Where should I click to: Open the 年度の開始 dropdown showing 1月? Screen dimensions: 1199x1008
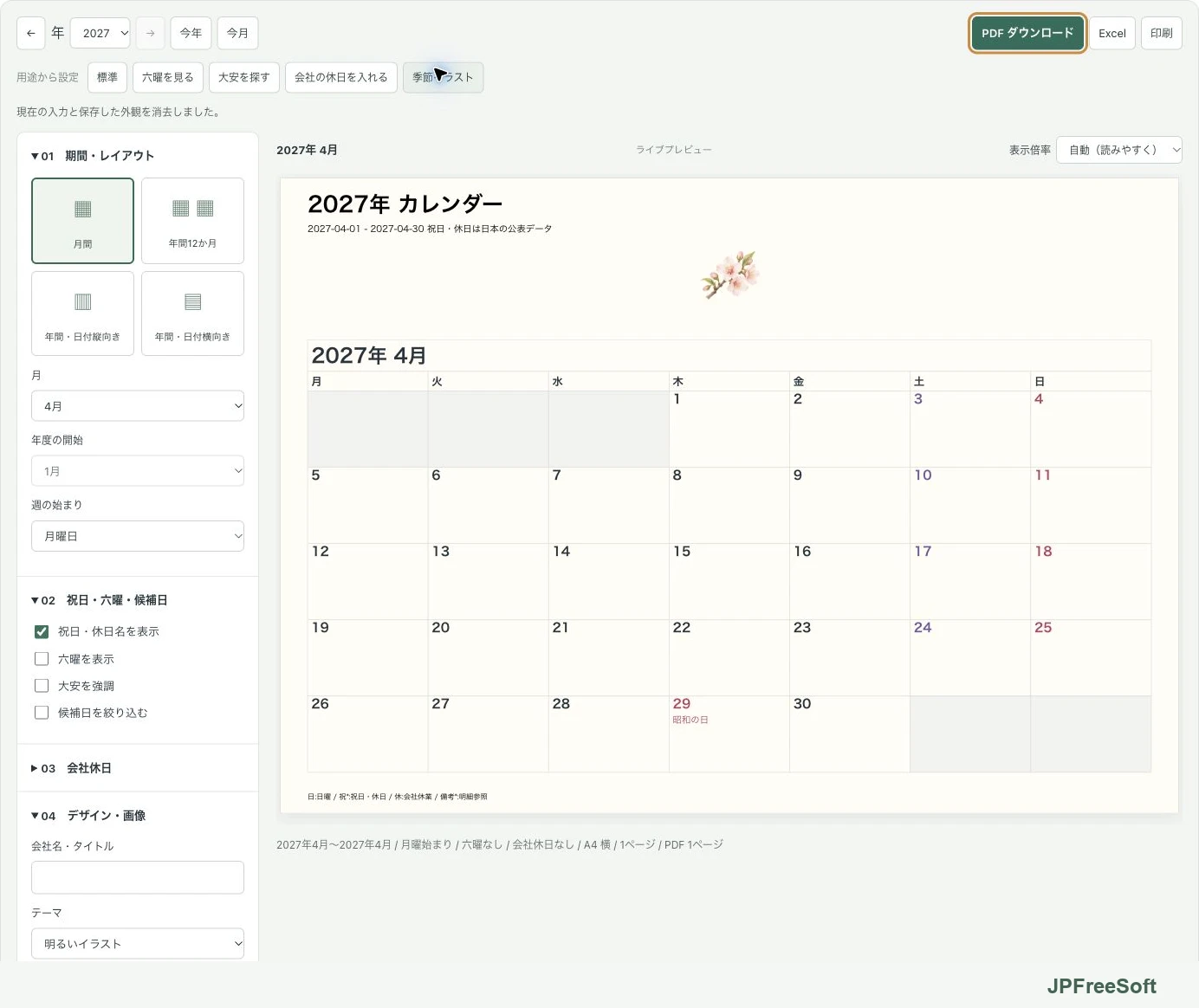click(138, 471)
